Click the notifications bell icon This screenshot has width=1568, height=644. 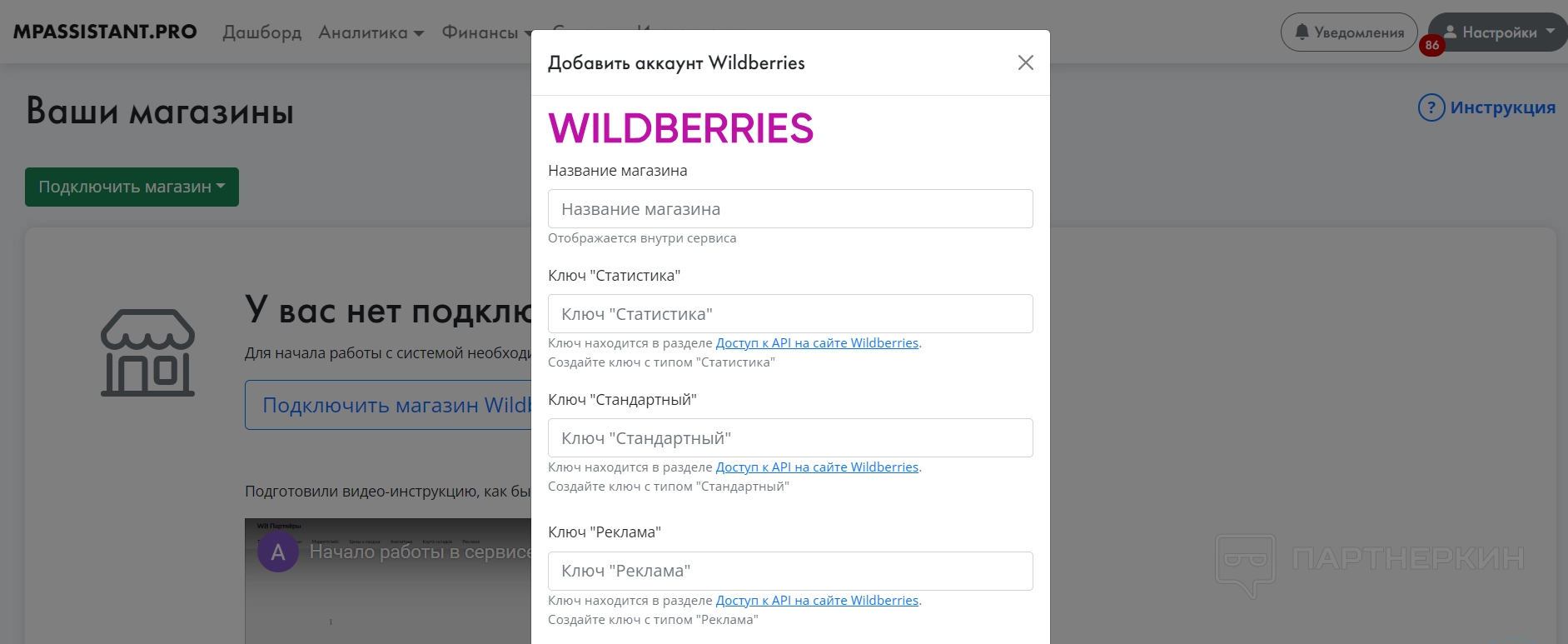coord(1302,32)
